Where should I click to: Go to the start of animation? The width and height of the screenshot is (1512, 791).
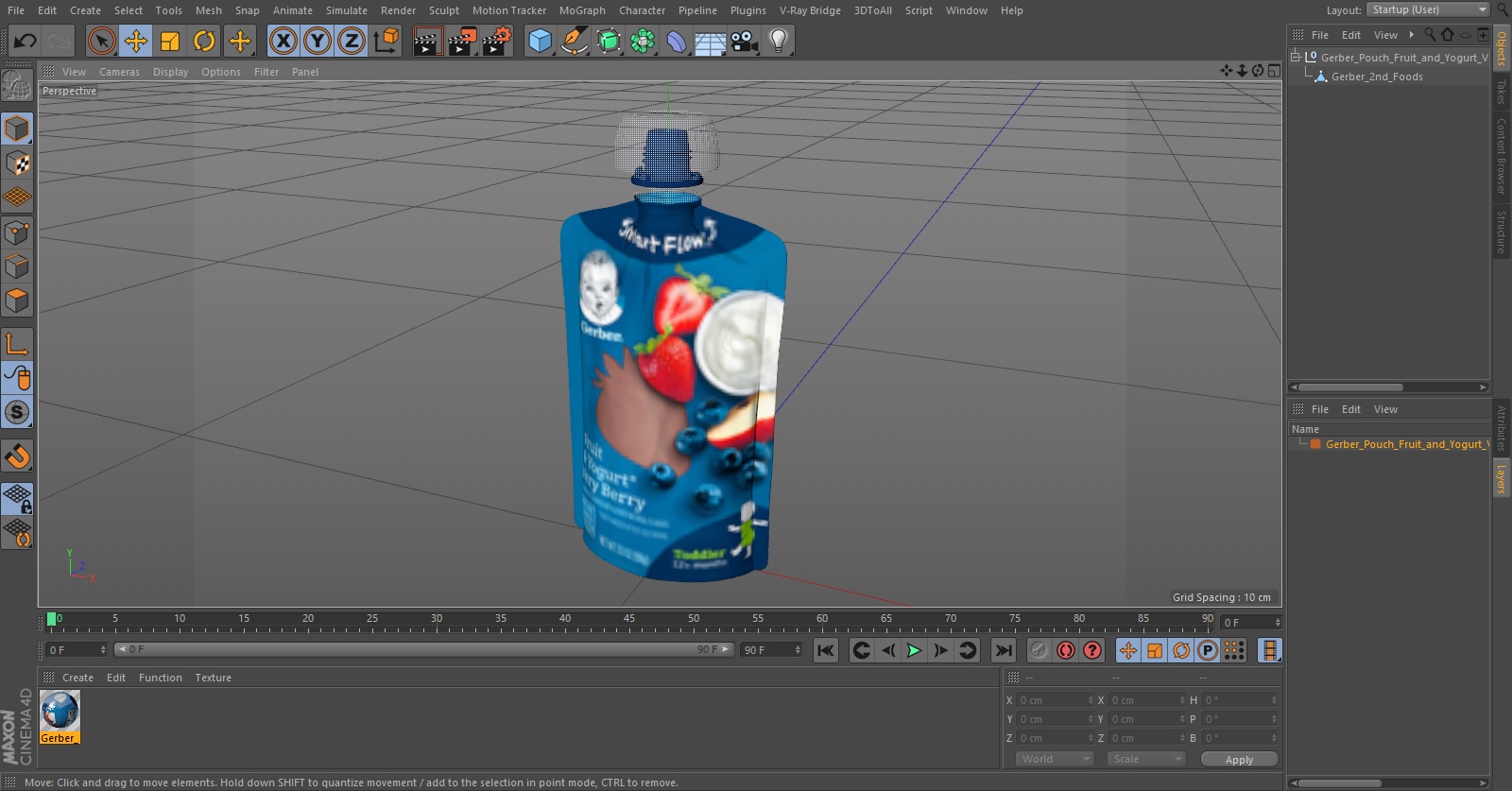(x=826, y=650)
